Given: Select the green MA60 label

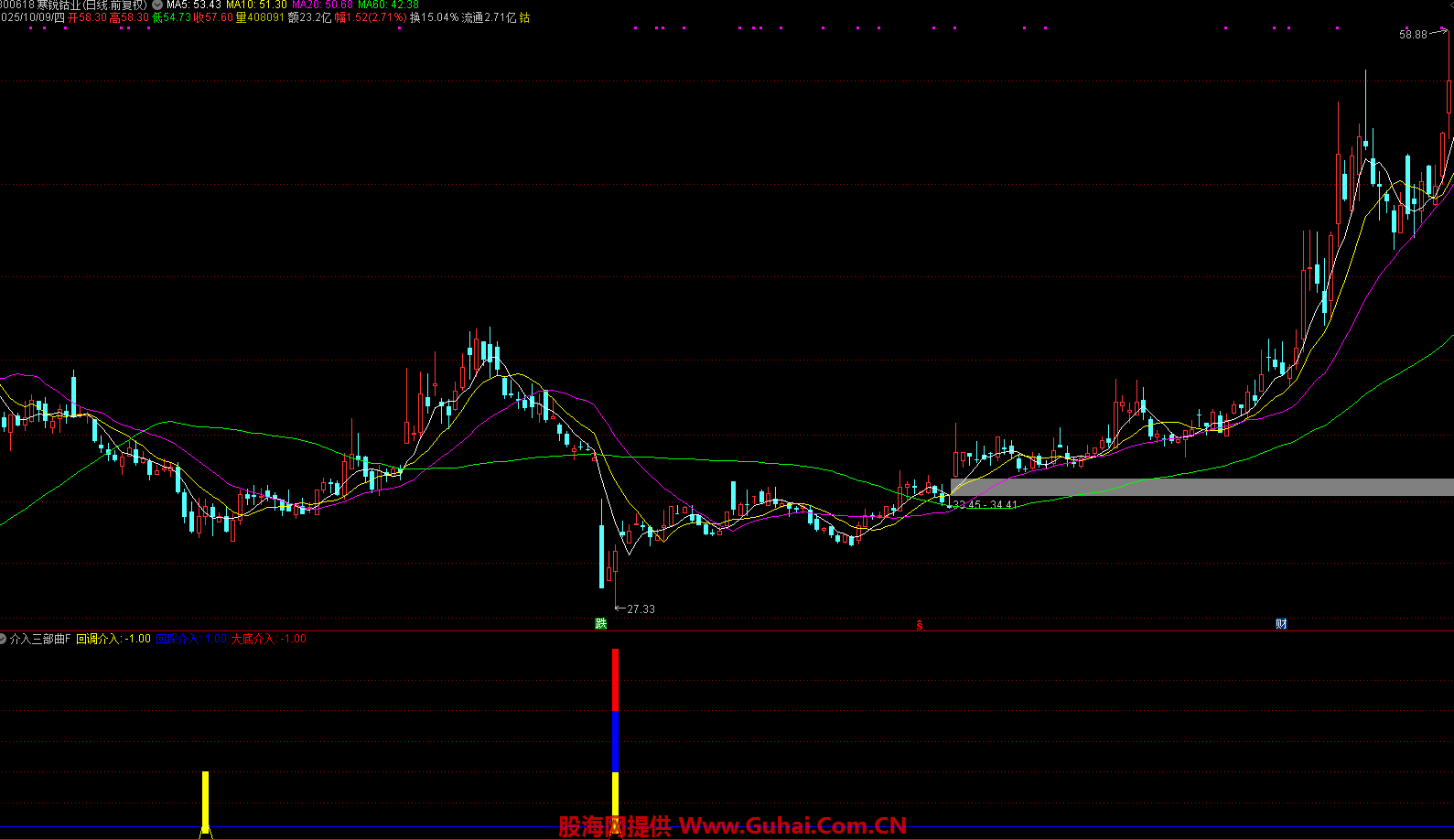Looking at the screenshot, I should 388,5.
